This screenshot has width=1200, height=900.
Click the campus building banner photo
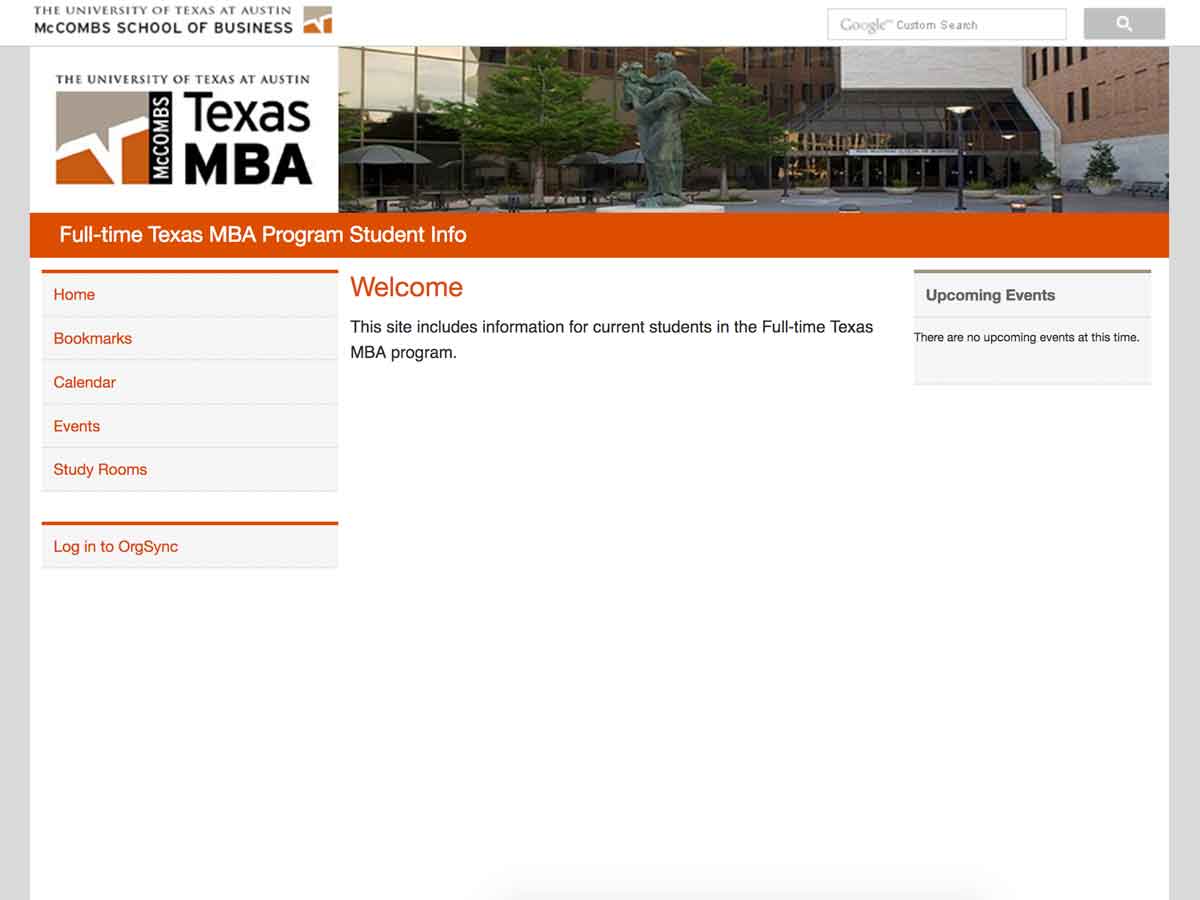753,130
